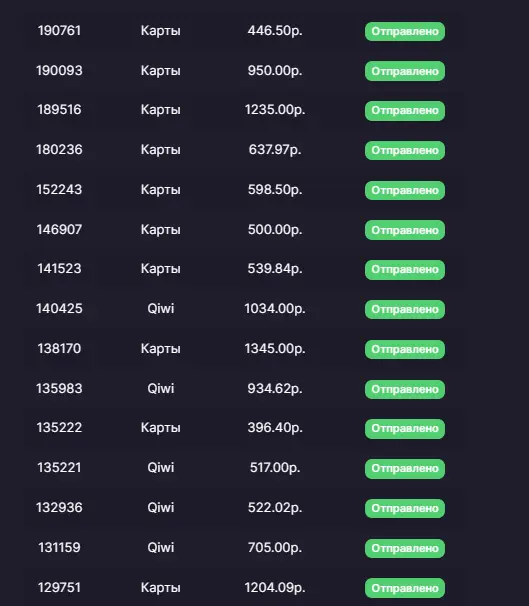Select the 517.00р. amount

[275, 468]
